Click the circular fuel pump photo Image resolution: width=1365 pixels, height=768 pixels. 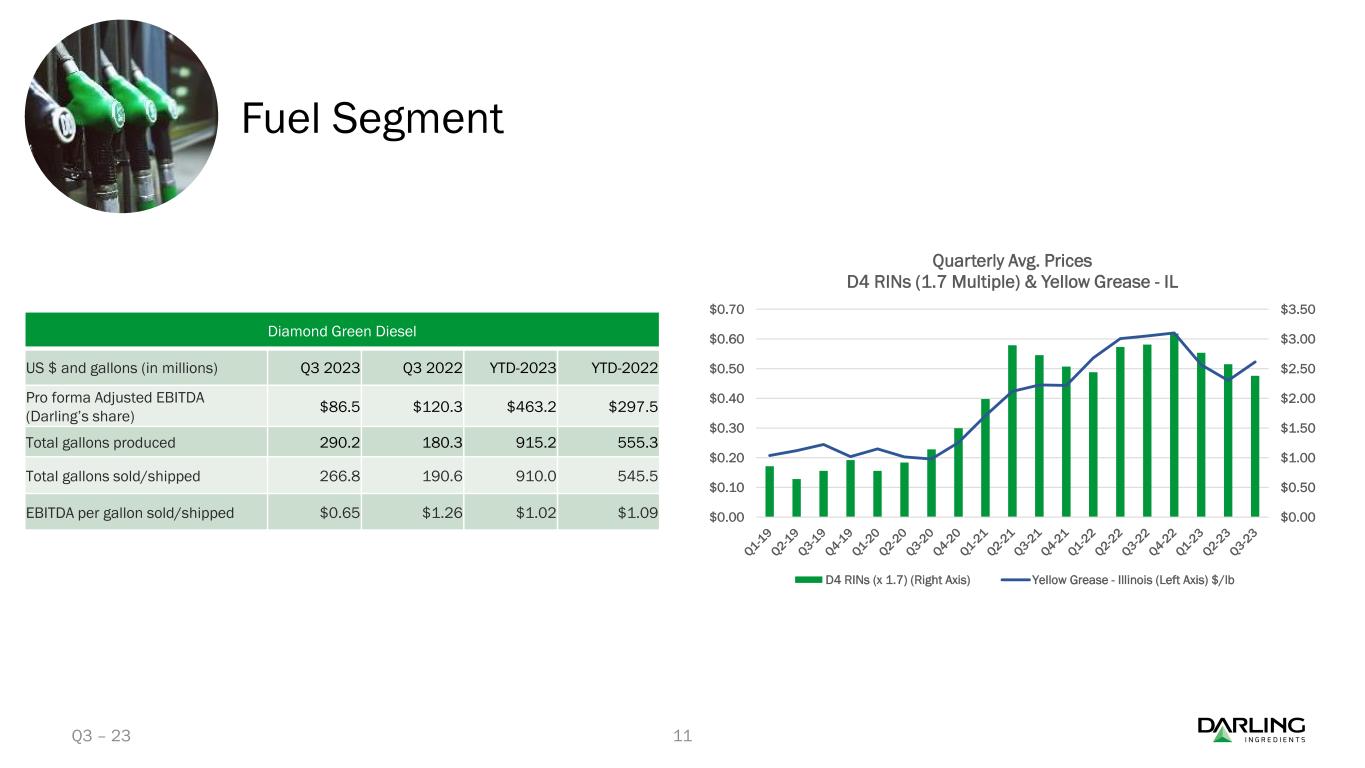120,116
